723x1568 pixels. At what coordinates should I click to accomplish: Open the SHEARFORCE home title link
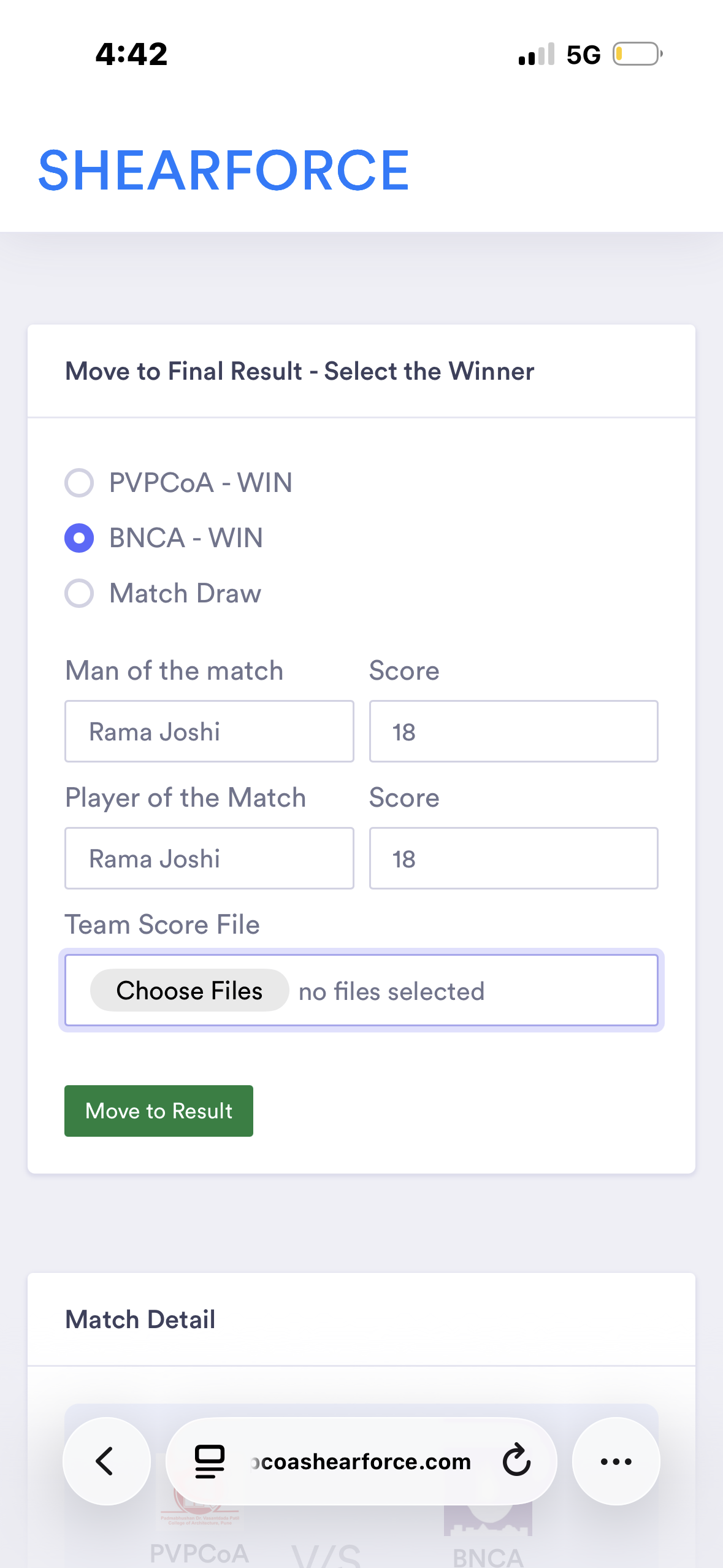click(223, 171)
